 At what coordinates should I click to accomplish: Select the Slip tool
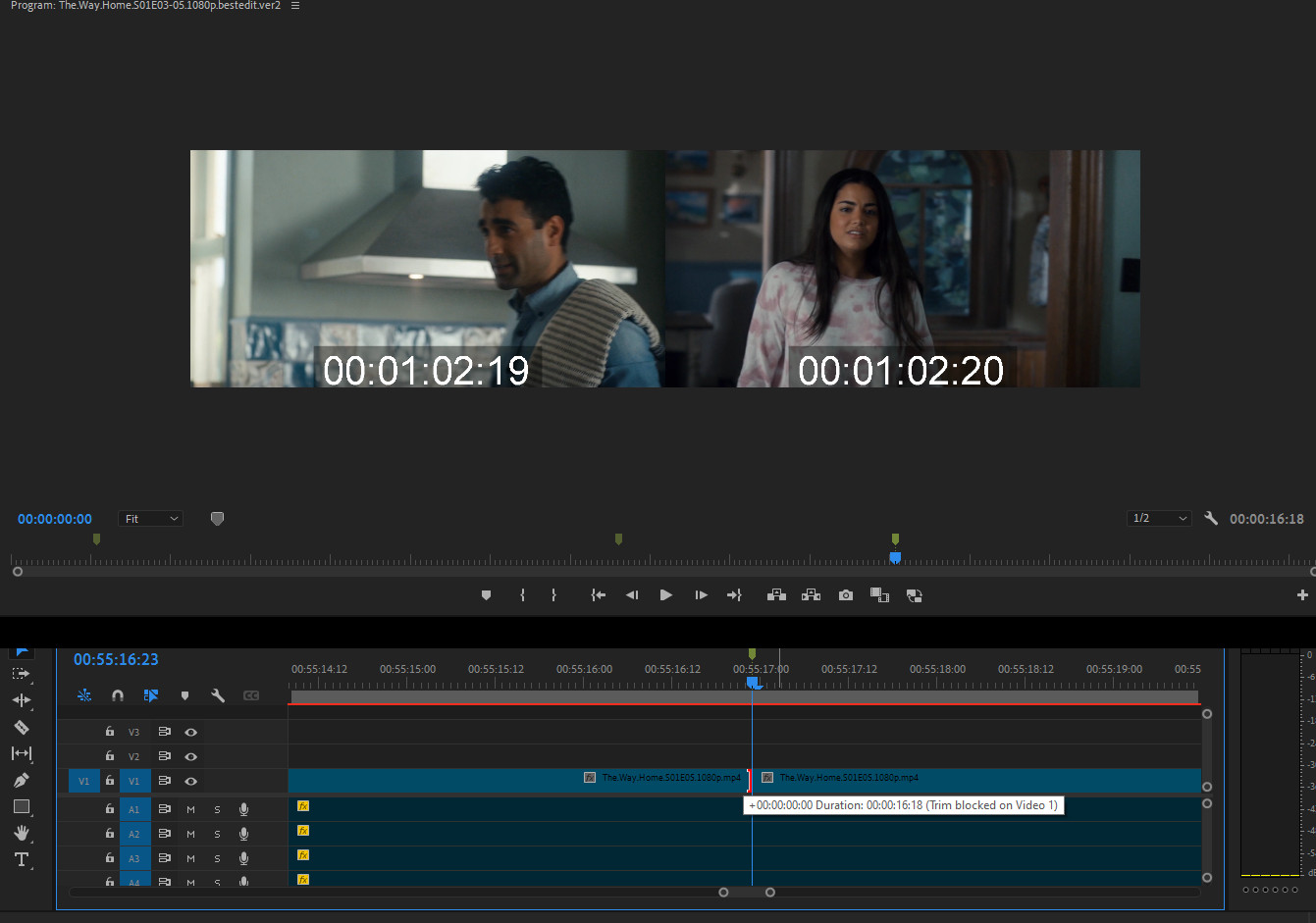coord(21,753)
